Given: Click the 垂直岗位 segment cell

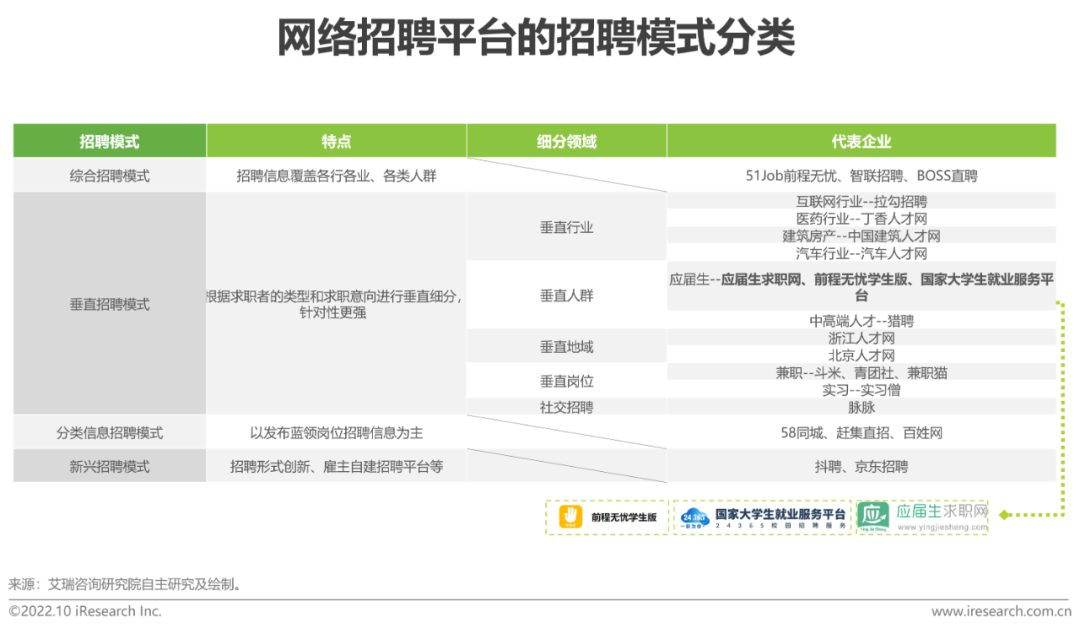Looking at the screenshot, I should coord(566,381).
